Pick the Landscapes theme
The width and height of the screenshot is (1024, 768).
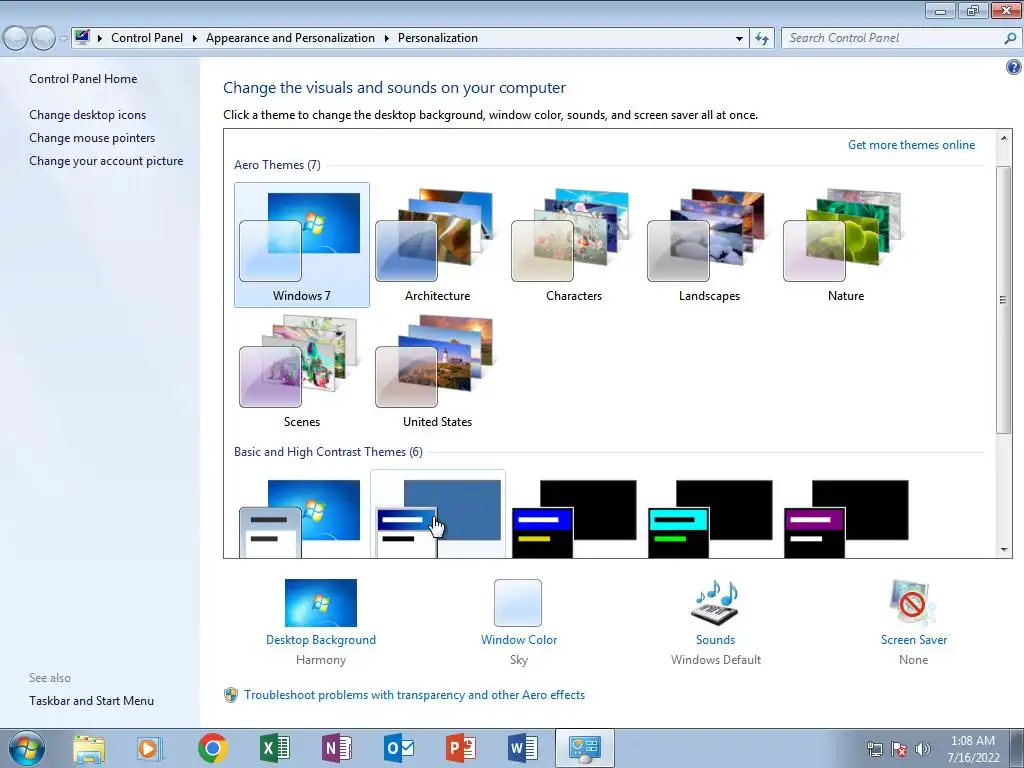point(709,245)
